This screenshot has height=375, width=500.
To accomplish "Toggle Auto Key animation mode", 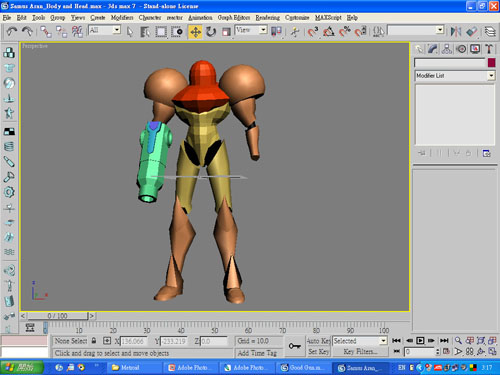I will (x=318, y=341).
